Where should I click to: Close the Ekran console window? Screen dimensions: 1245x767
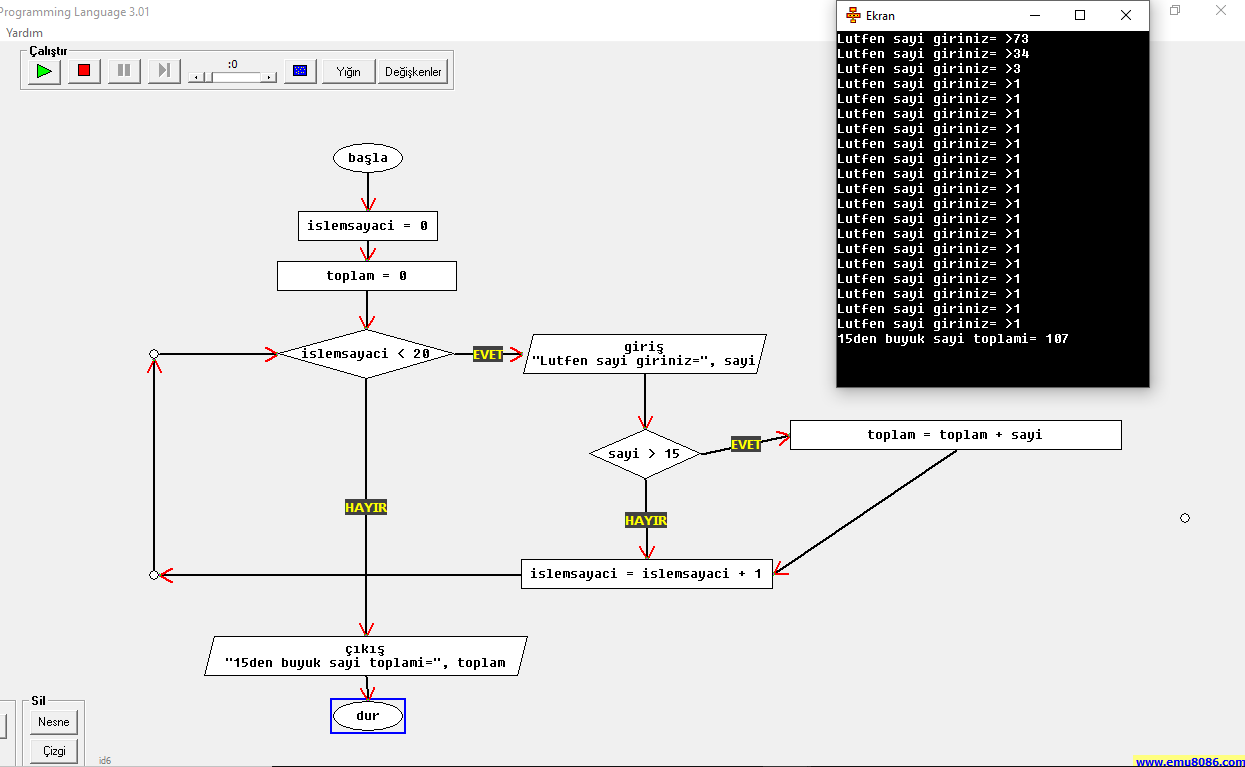pyautogui.click(x=1126, y=15)
